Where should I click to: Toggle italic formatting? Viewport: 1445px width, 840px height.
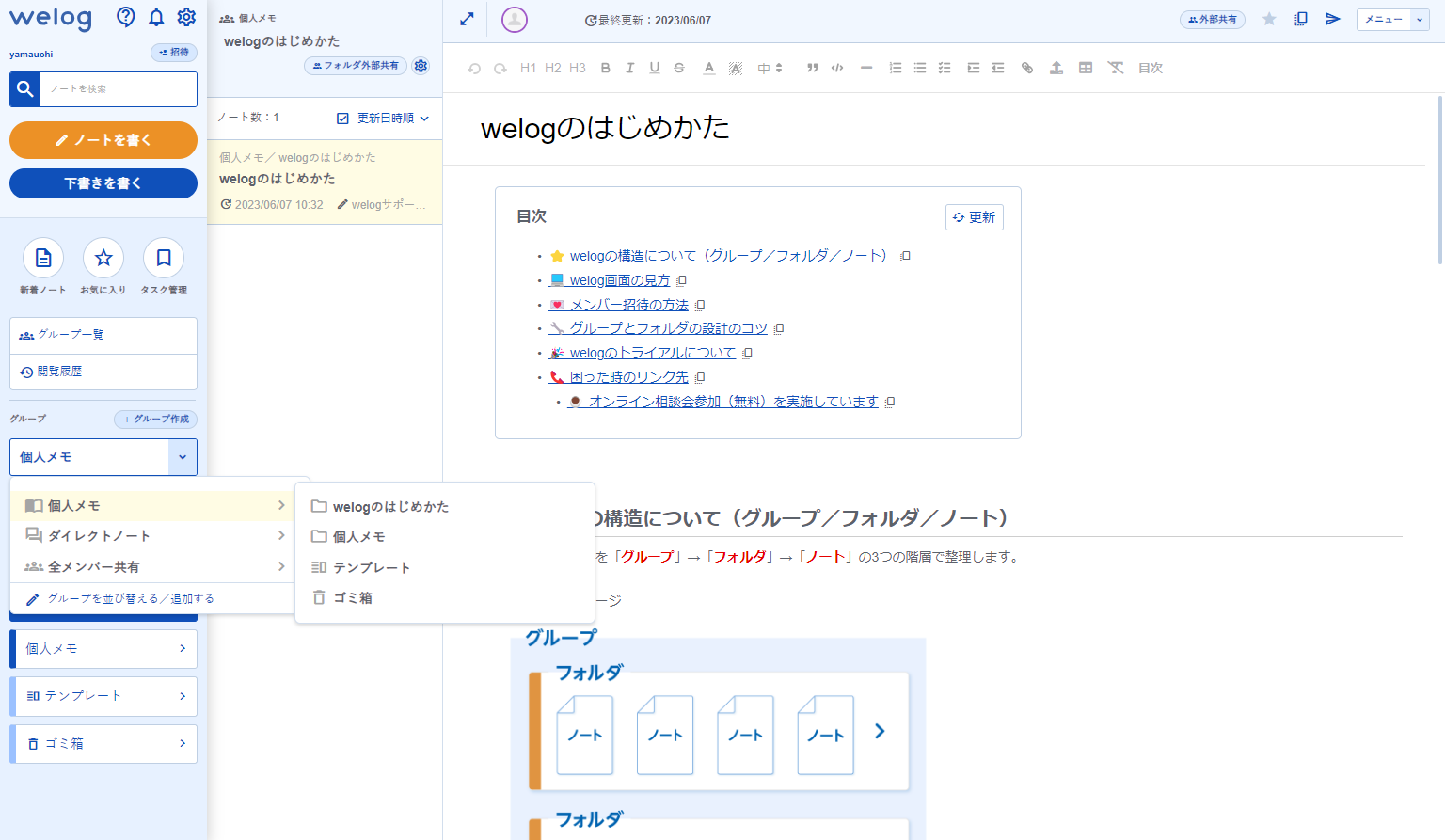630,68
